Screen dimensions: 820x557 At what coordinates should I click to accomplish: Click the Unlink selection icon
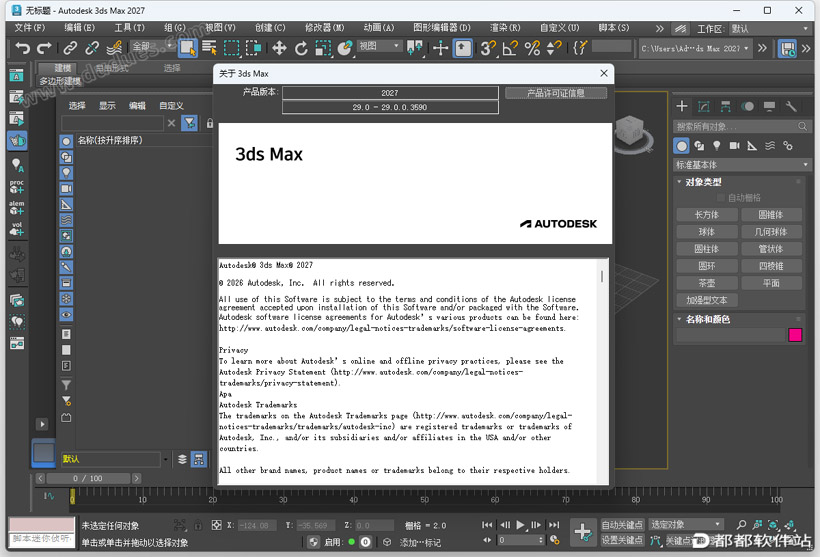(92, 48)
